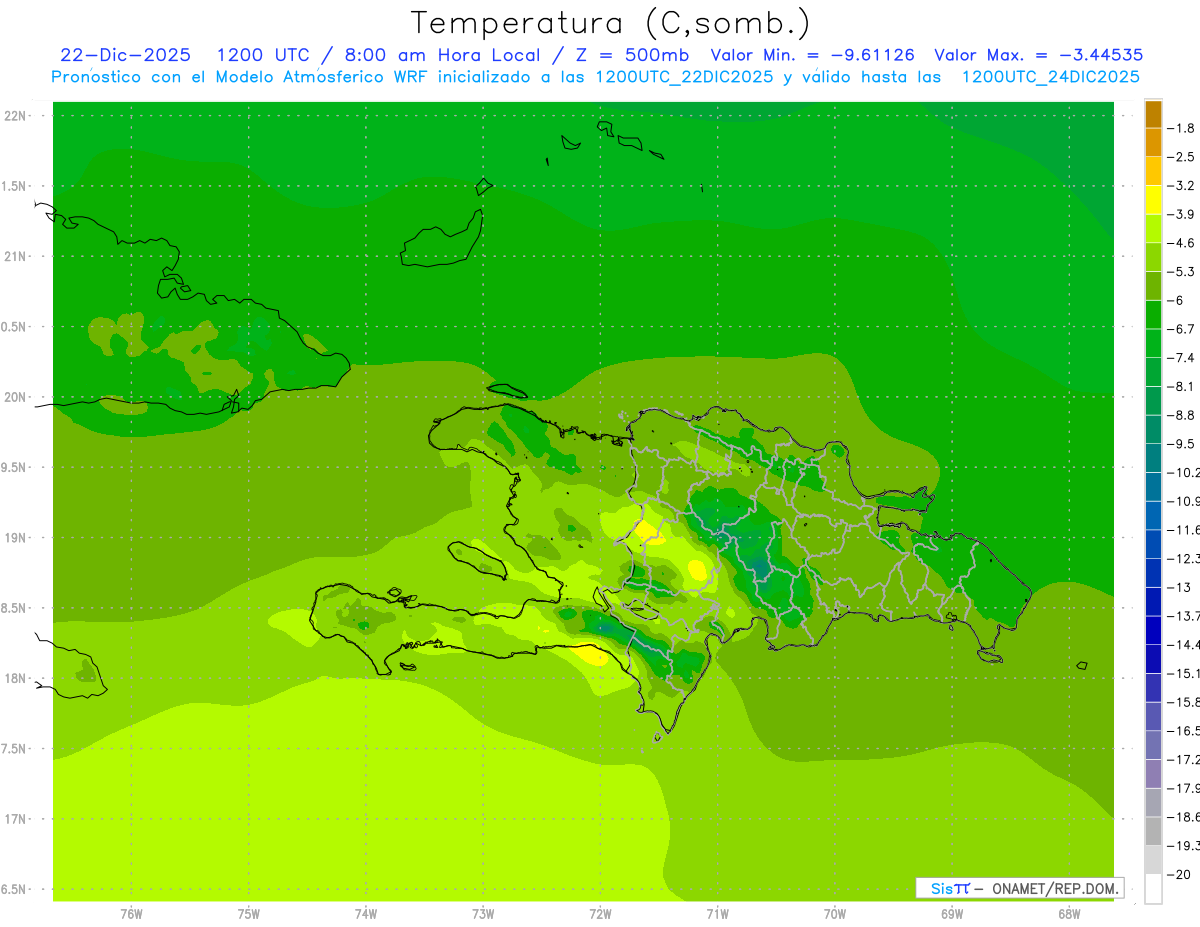The width and height of the screenshot is (1200, 927).
Task: Click the color bar value '-20'
Action: pyautogui.click(x=1180, y=874)
